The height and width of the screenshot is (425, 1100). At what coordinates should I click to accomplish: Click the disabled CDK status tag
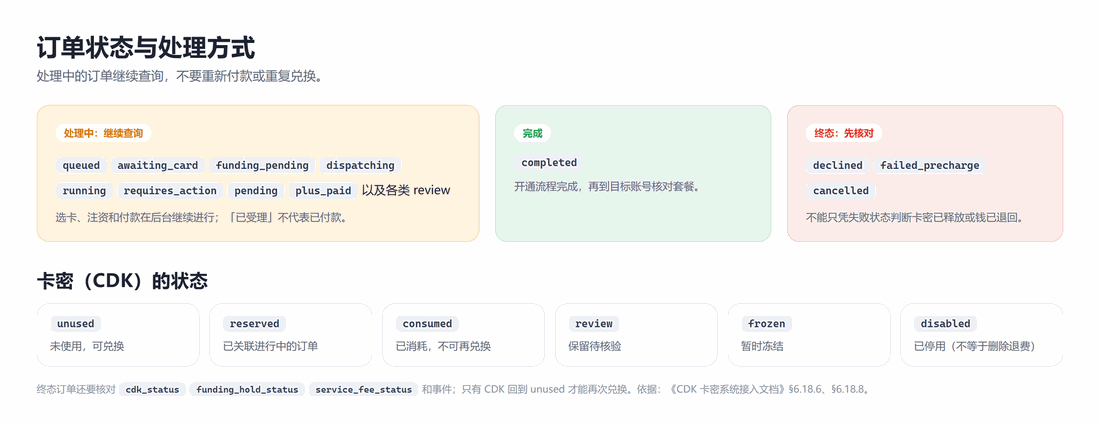pos(945,324)
